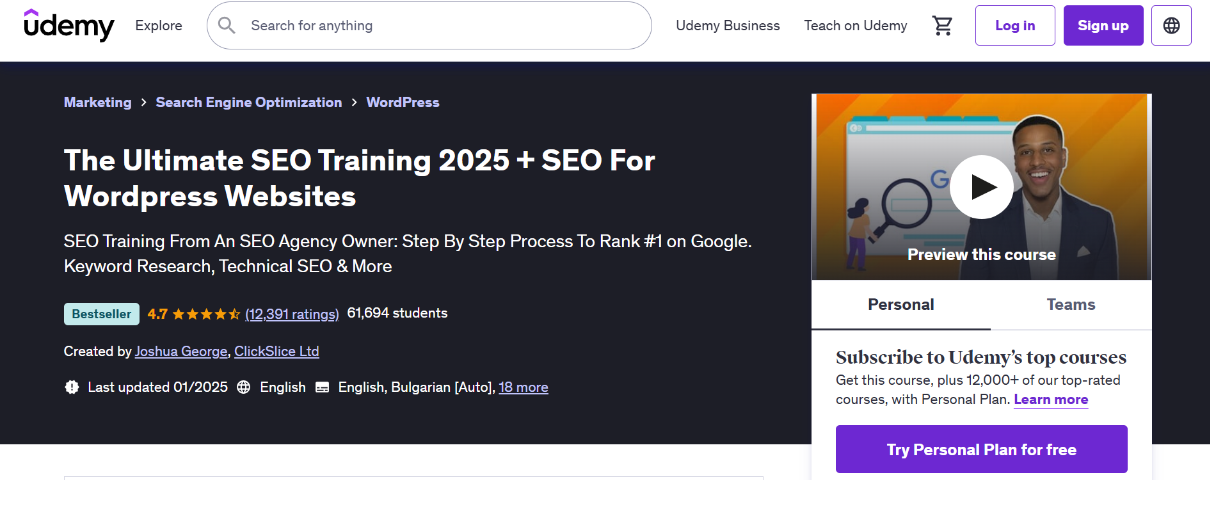The image size is (1210, 517).
Task: Open ClickSlice Ltd instructor profile
Action: coord(277,351)
